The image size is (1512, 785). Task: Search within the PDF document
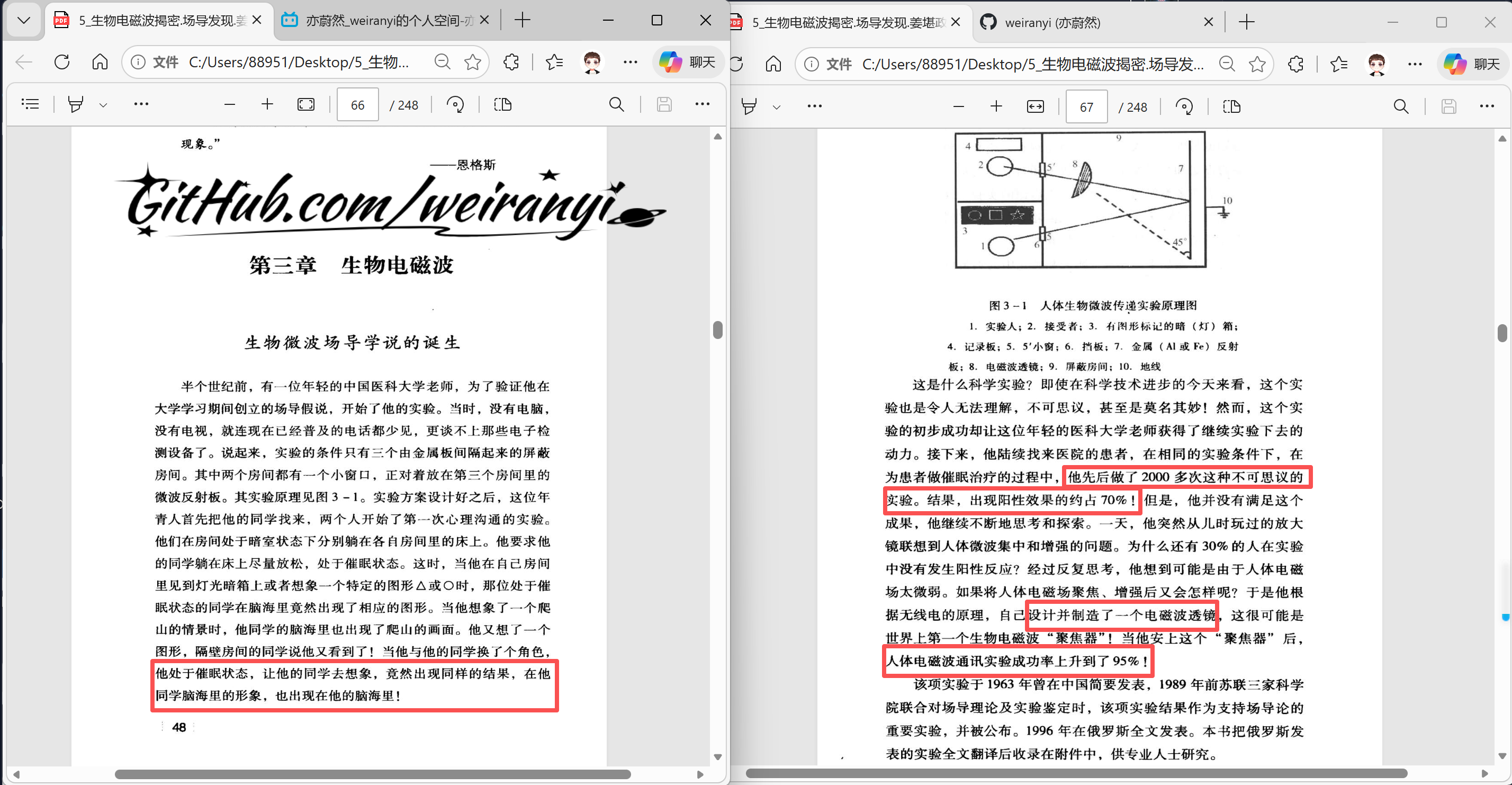[x=617, y=104]
